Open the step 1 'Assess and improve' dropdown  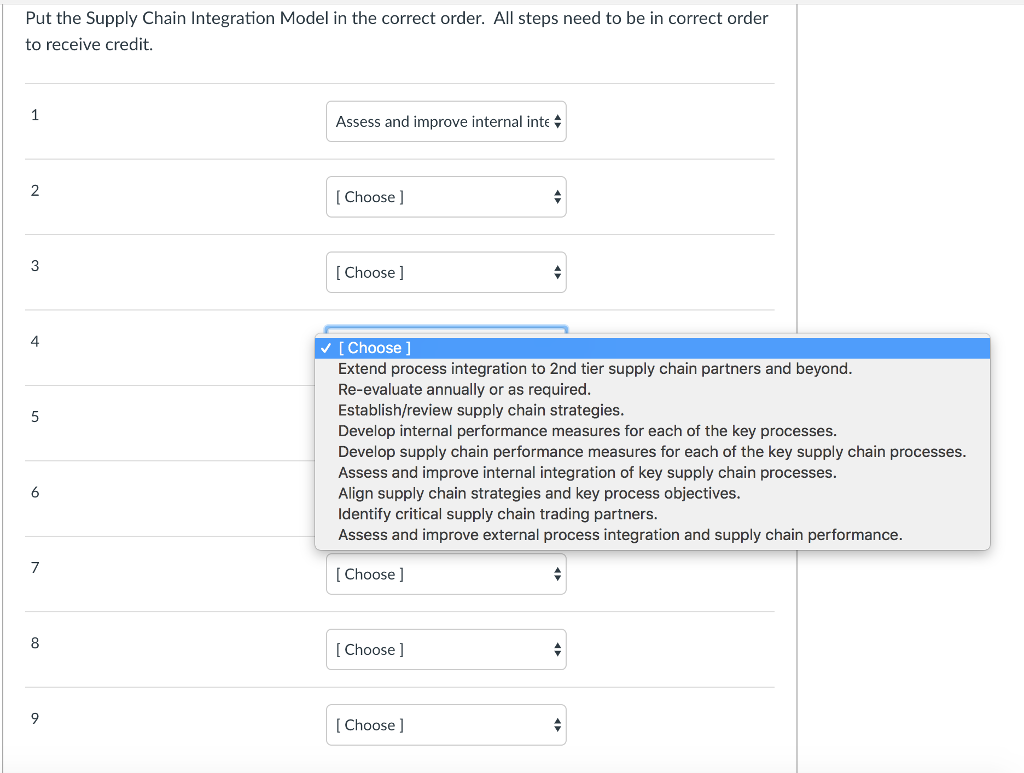point(446,121)
